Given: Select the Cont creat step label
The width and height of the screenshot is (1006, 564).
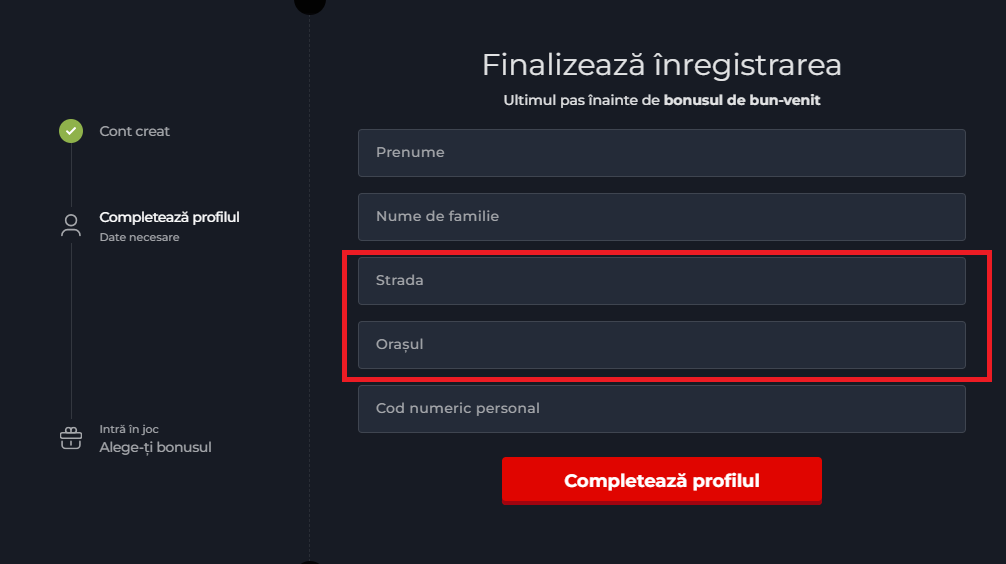Looking at the screenshot, I should (x=135, y=131).
